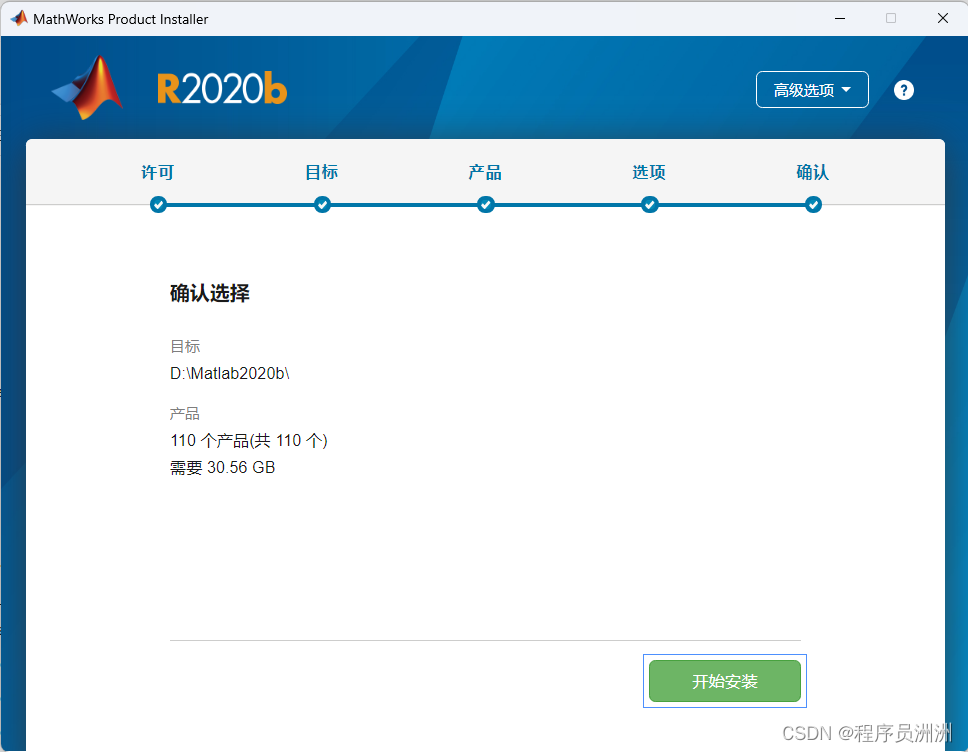Click the checkmark circle under 产品

(485, 204)
